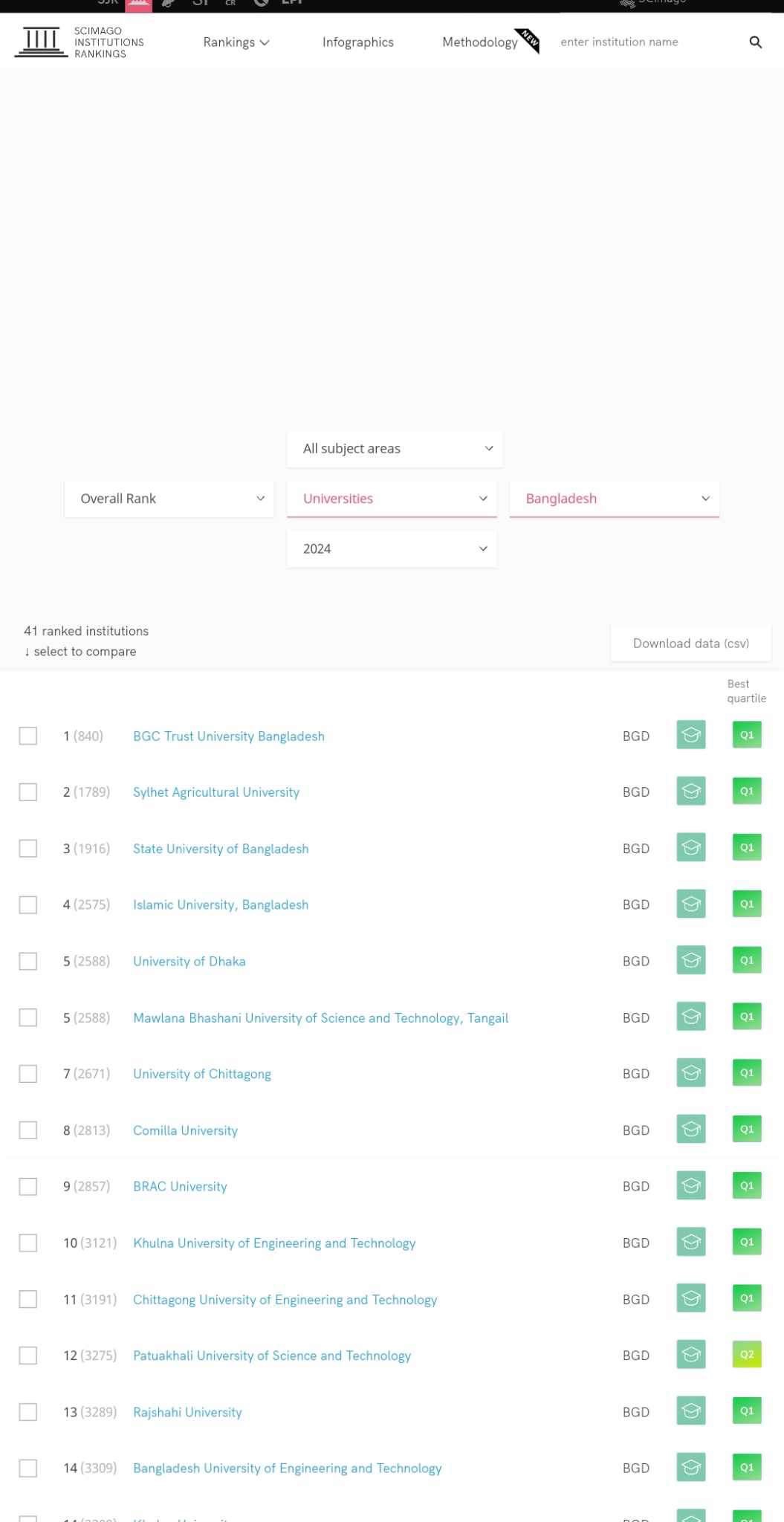Tick the University of Dhaka checkbox
This screenshot has width=784, height=1522.
point(28,961)
